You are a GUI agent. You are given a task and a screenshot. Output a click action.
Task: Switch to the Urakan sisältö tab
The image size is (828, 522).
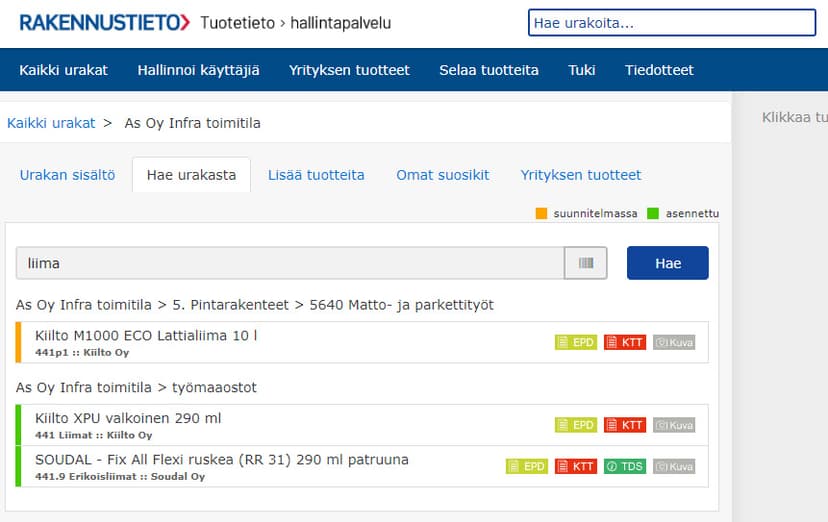tap(68, 175)
